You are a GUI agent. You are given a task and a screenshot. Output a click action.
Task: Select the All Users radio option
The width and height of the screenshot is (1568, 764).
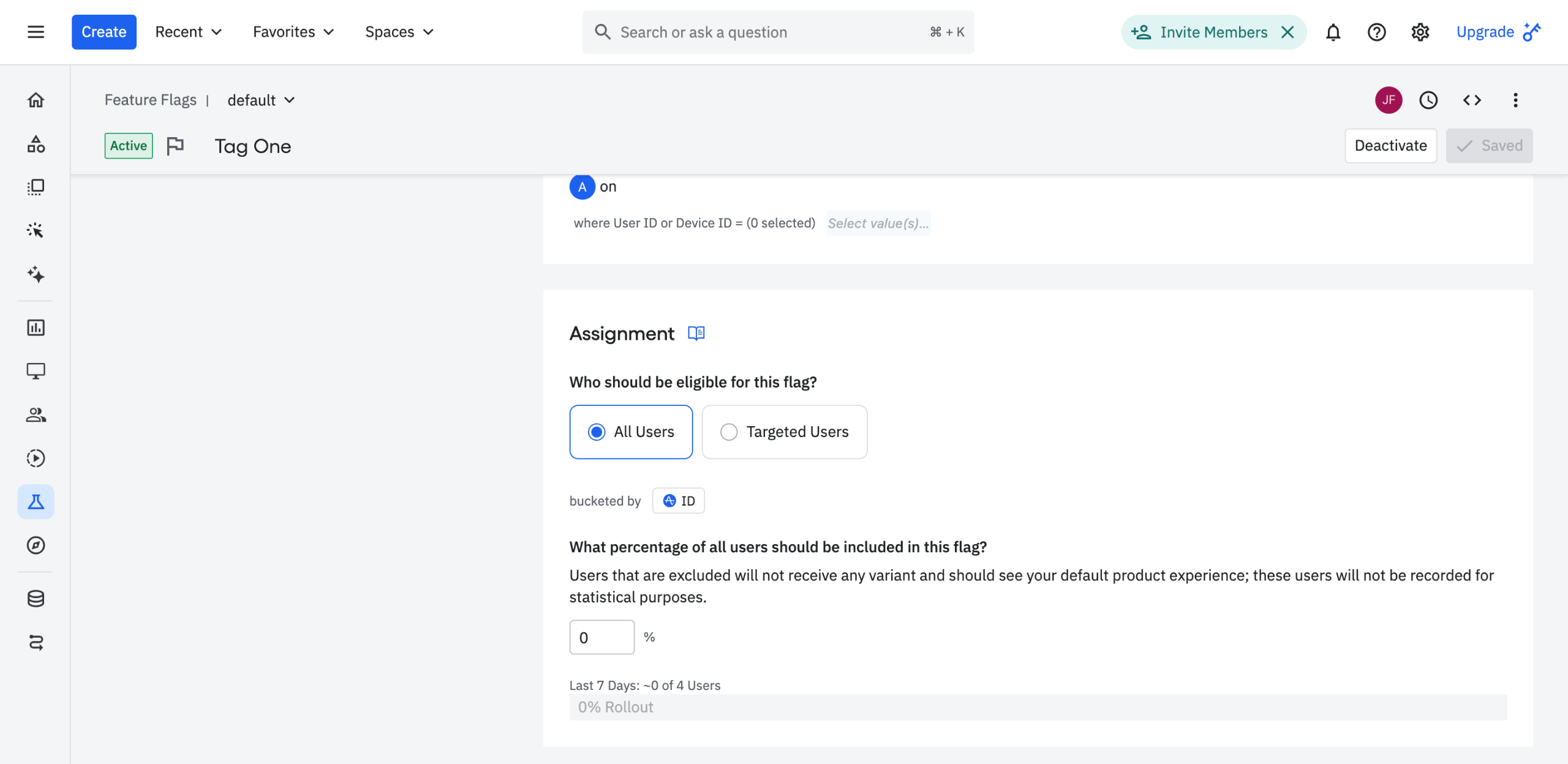(631, 432)
